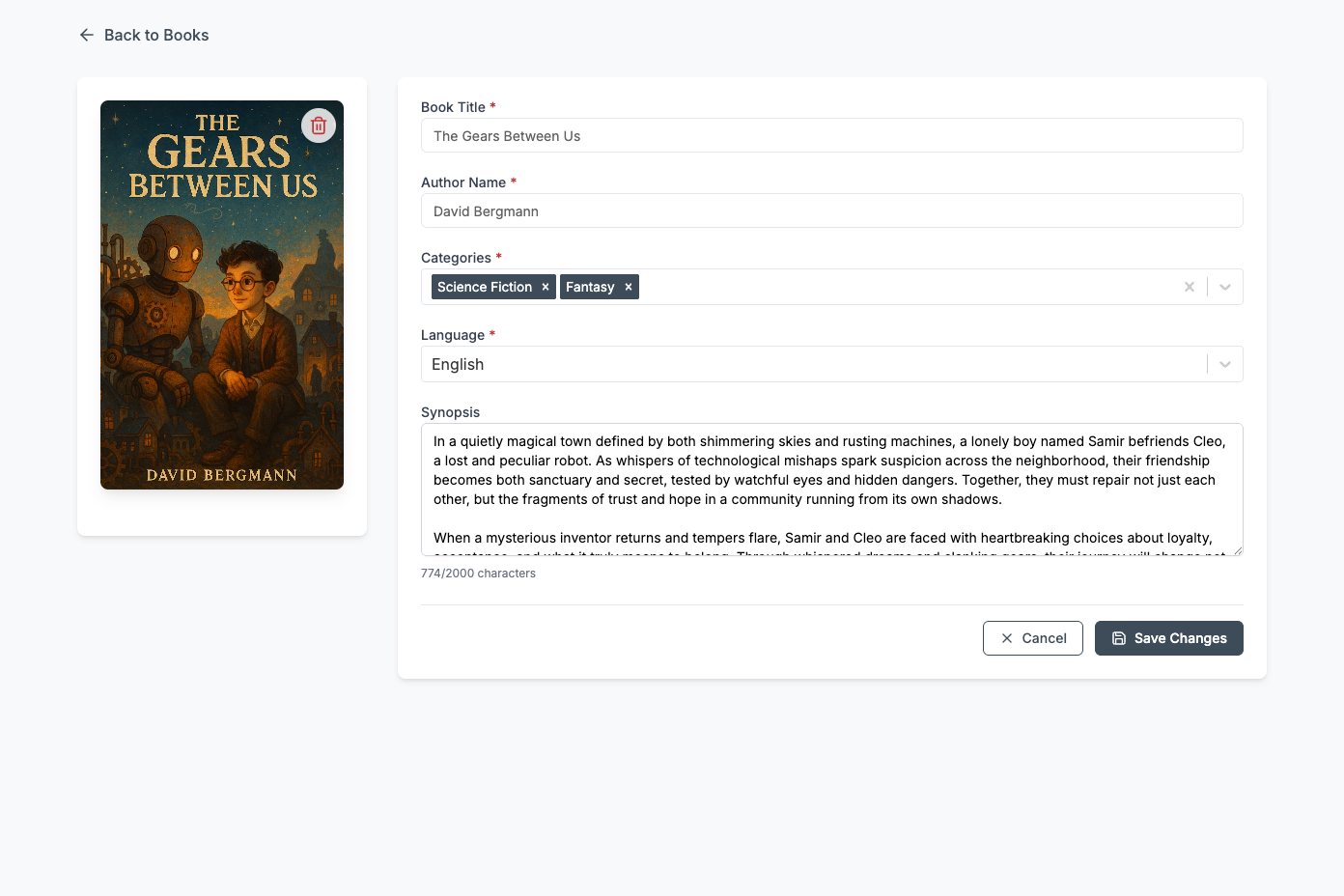1344x896 pixels.
Task: Remove the Fantasy category tag
Action: pos(629,287)
